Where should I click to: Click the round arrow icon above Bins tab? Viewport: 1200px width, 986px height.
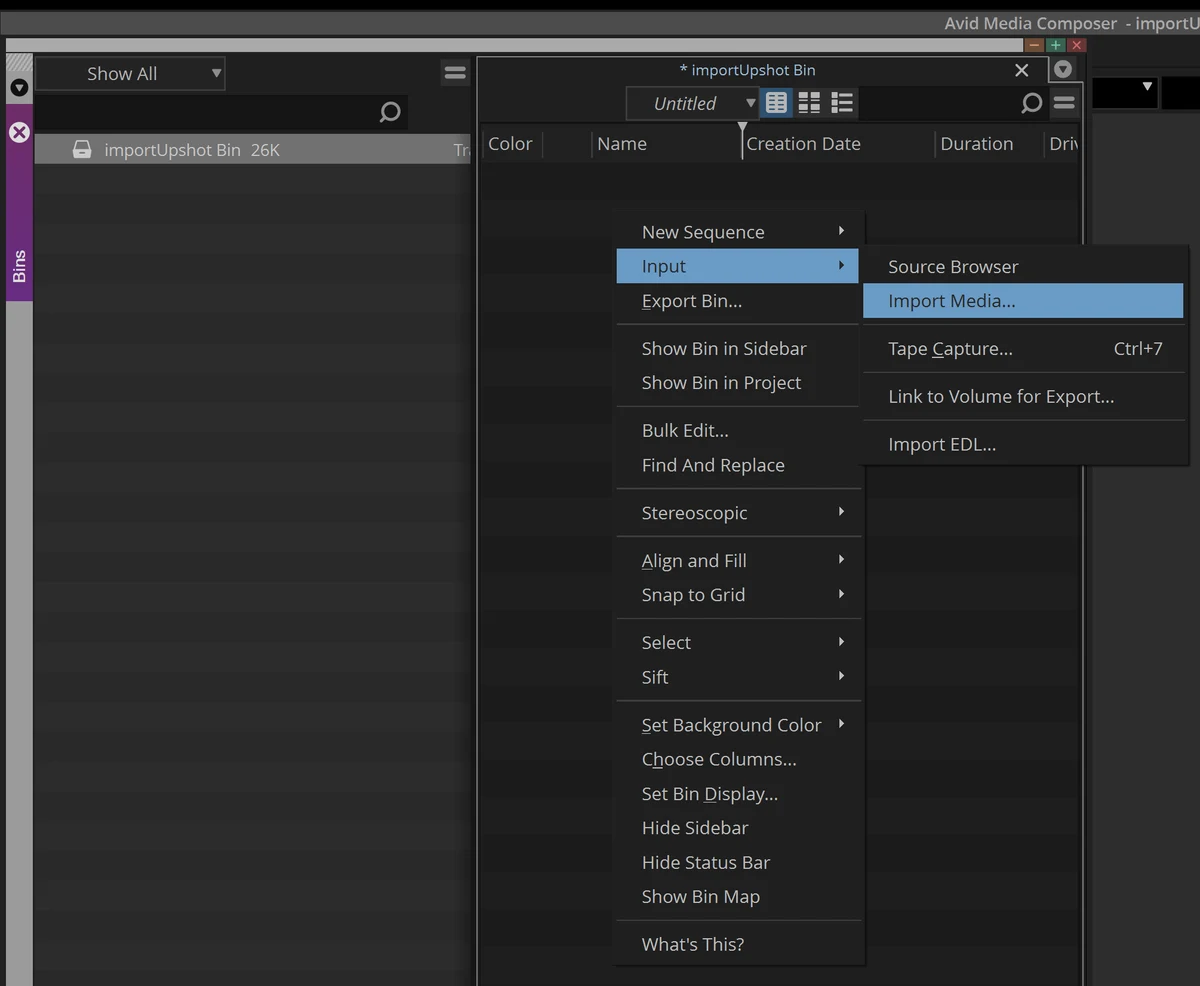pos(19,88)
